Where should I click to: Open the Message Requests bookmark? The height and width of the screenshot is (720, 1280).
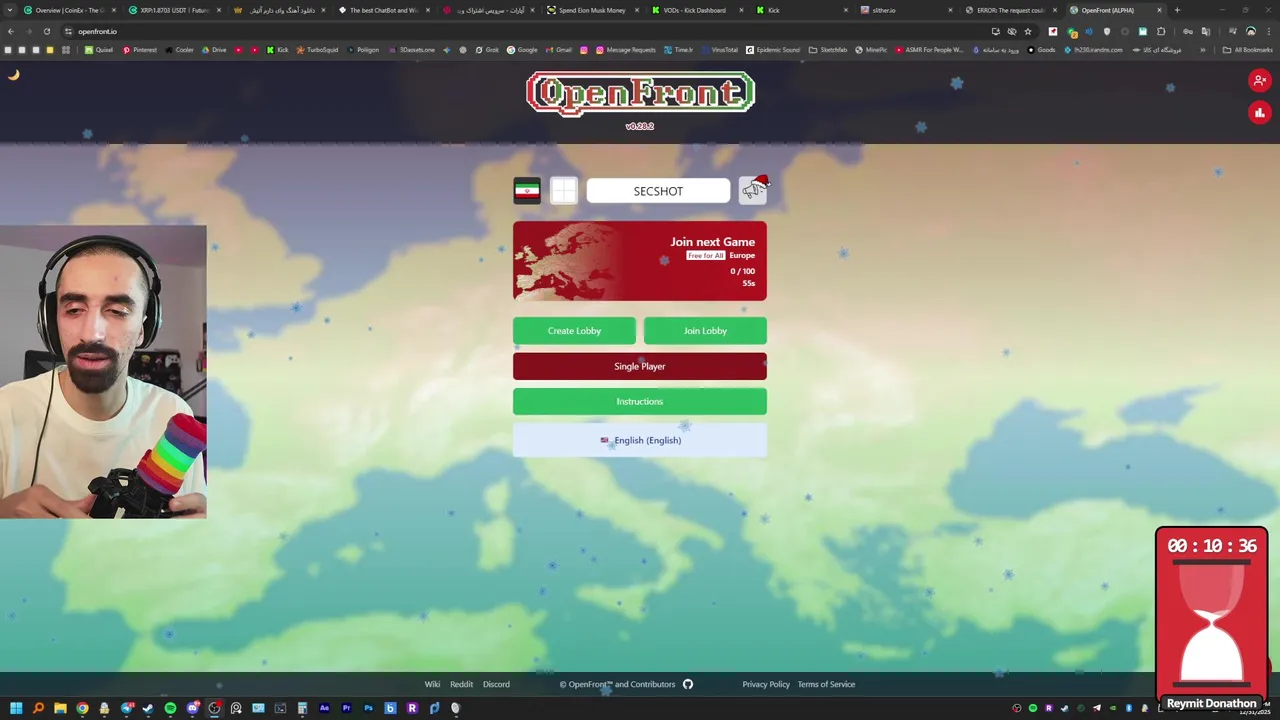[x=625, y=49]
